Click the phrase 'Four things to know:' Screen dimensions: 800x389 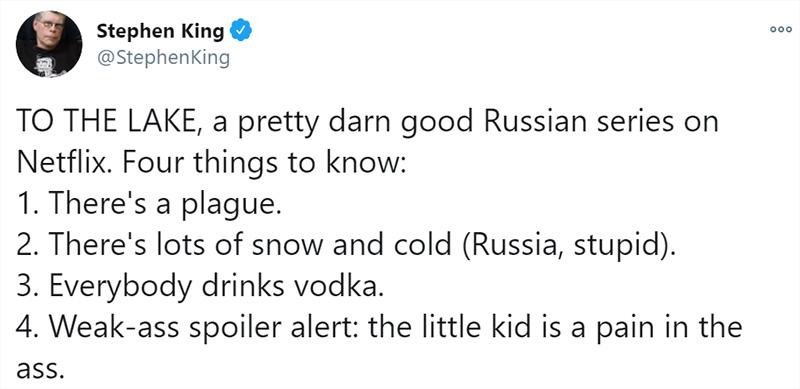pos(264,164)
